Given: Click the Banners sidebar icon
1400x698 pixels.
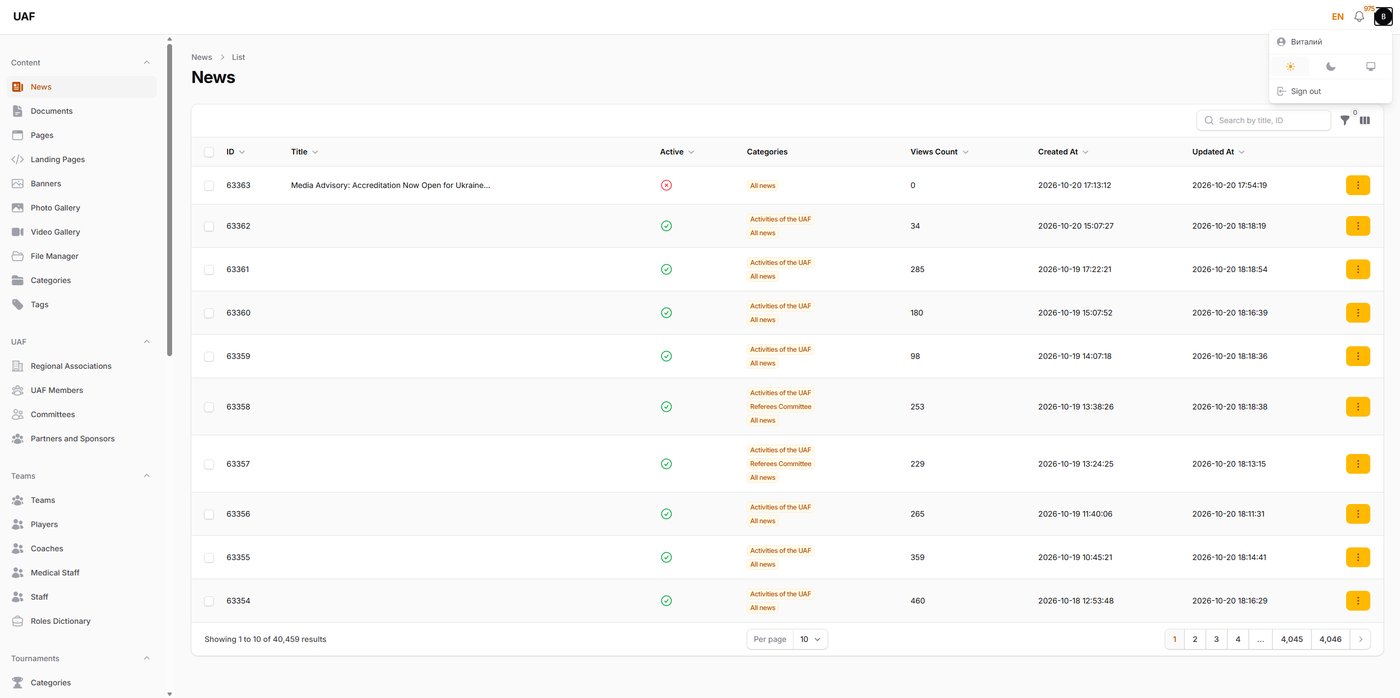Looking at the screenshot, I should [17, 184].
